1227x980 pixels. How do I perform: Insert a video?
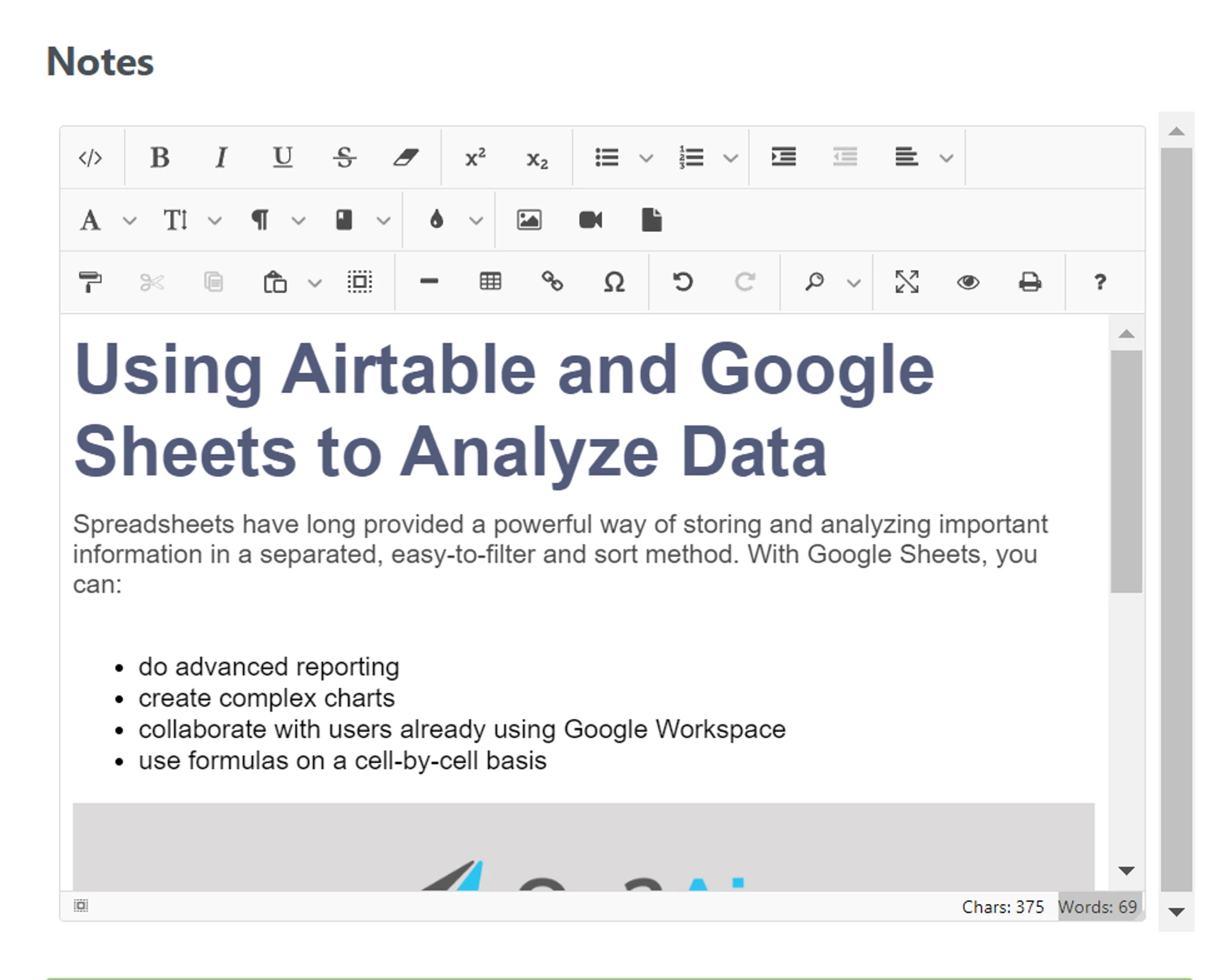(590, 220)
